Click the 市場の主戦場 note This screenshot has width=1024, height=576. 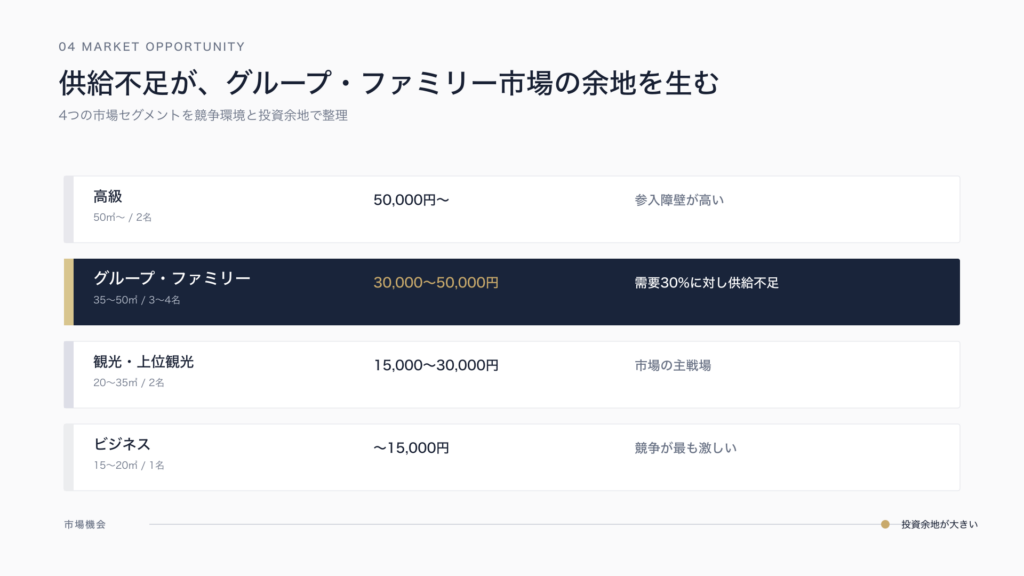pos(673,365)
